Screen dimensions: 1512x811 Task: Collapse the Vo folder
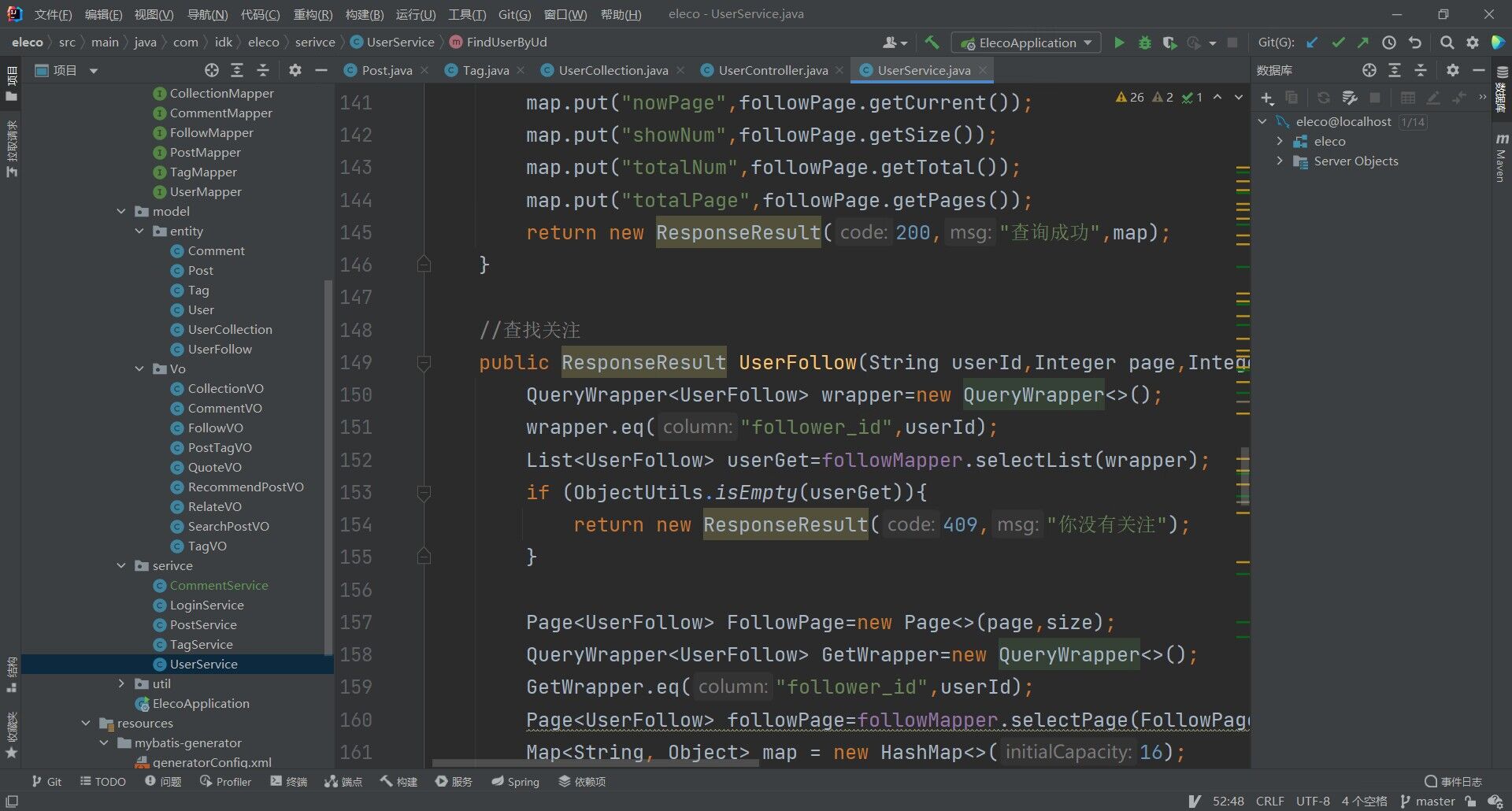139,368
